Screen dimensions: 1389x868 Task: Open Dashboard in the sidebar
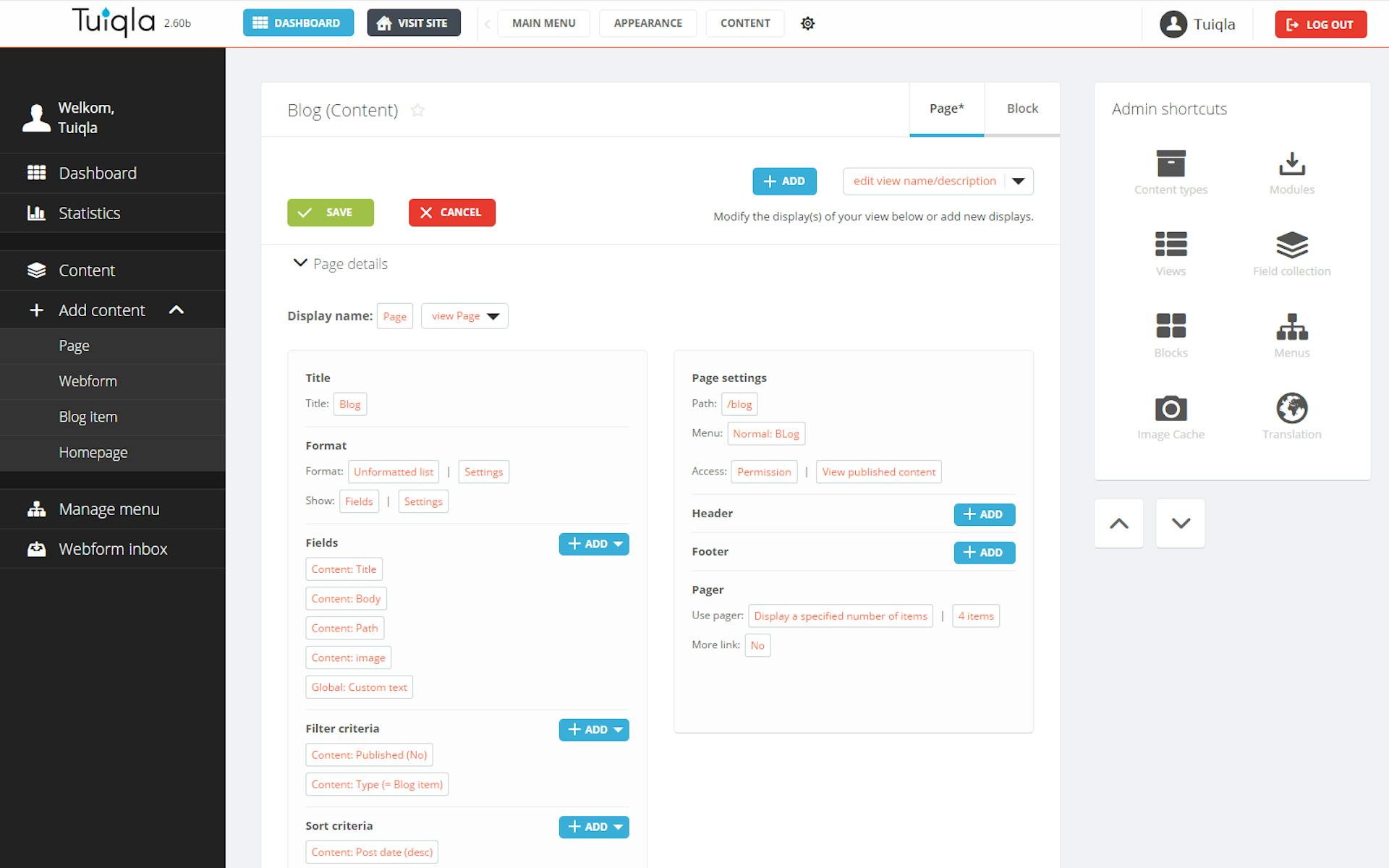[x=113, y=173]
